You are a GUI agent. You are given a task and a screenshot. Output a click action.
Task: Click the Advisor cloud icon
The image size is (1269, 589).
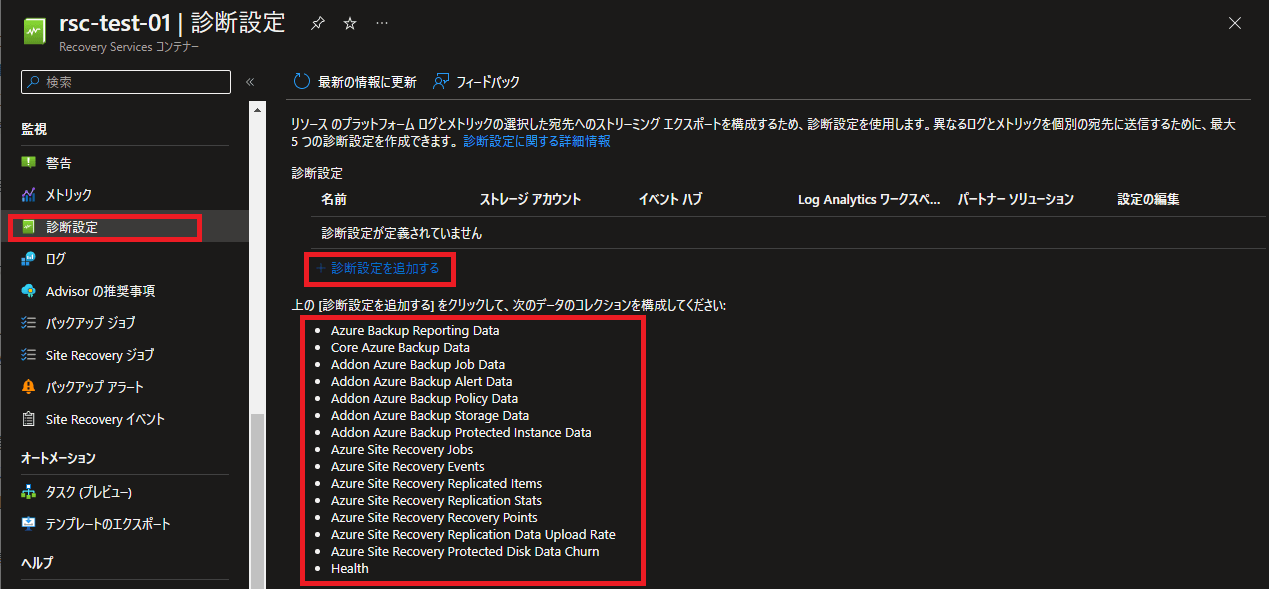click(28, 291)
